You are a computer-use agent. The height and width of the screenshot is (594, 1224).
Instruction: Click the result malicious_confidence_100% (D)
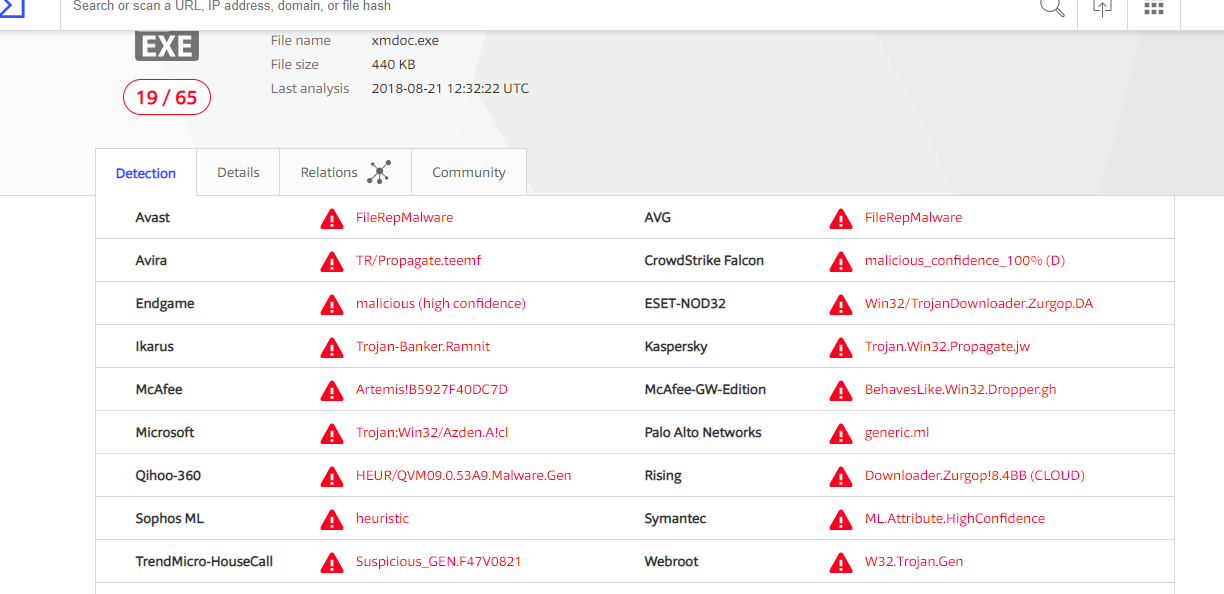pos(965,261)
